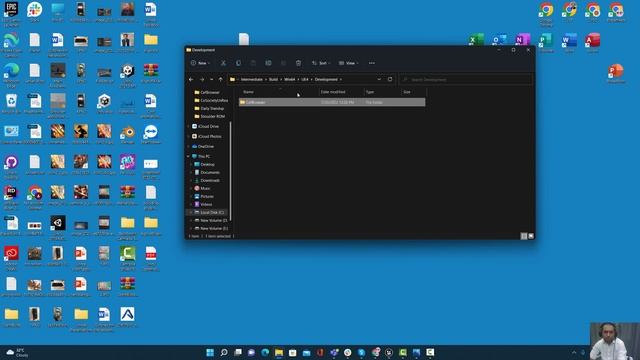Viewport: 640px width, 360px height.
Task: Open the recent locations chevron
Action: tap(211, 80)
